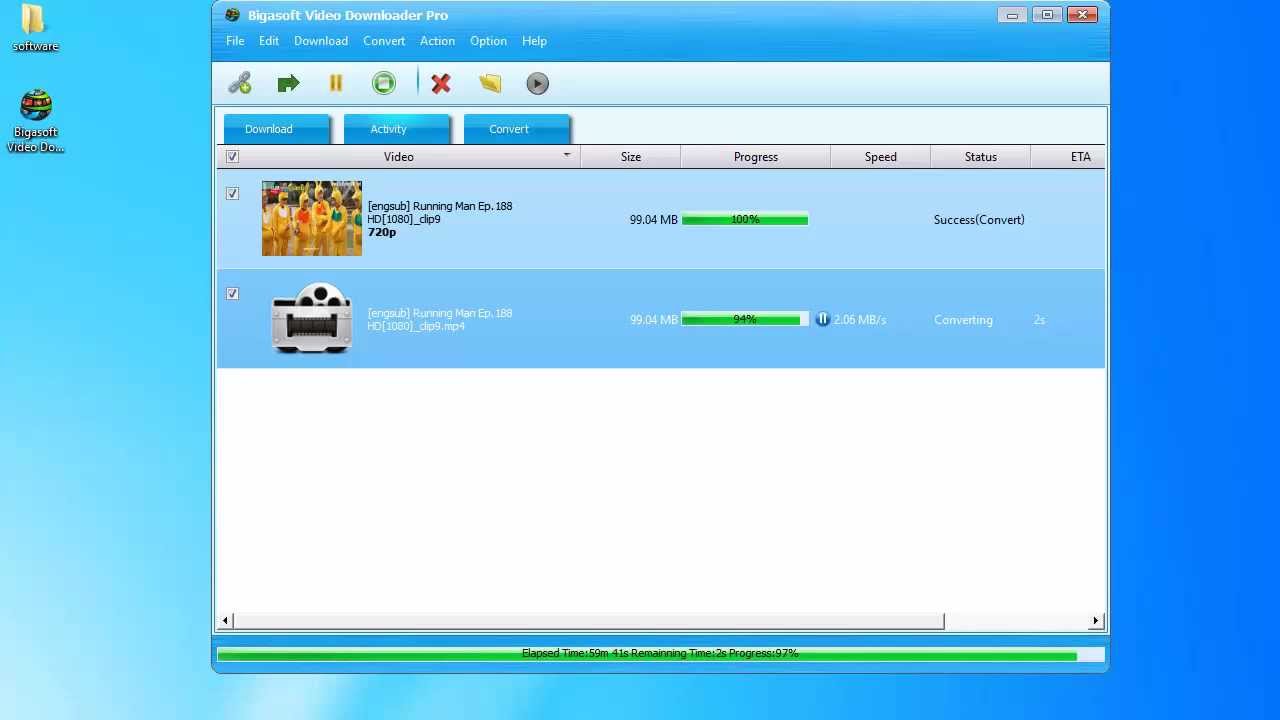Click the first row 99.04 MB size
The width and height of the screenshot is (1280, 720).
point(653,220)
